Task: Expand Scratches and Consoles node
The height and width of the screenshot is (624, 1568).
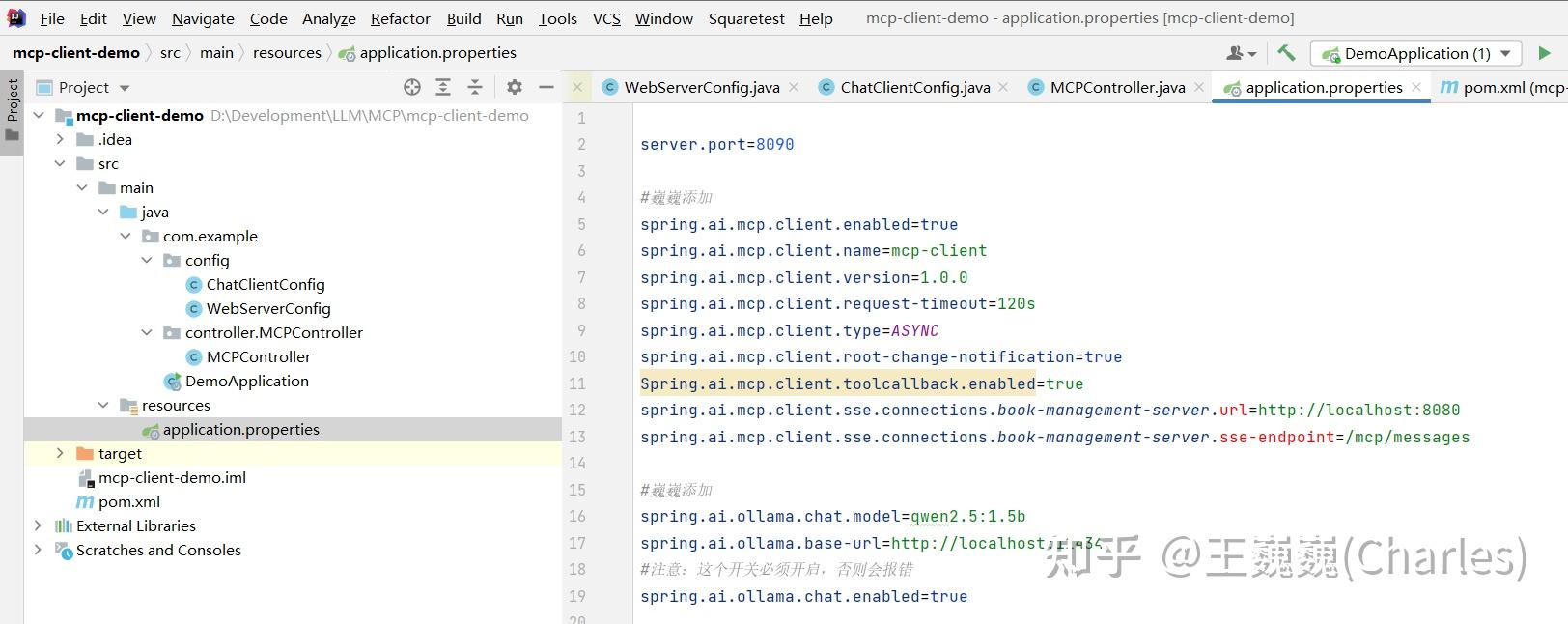Action: [x=39, y=550]
